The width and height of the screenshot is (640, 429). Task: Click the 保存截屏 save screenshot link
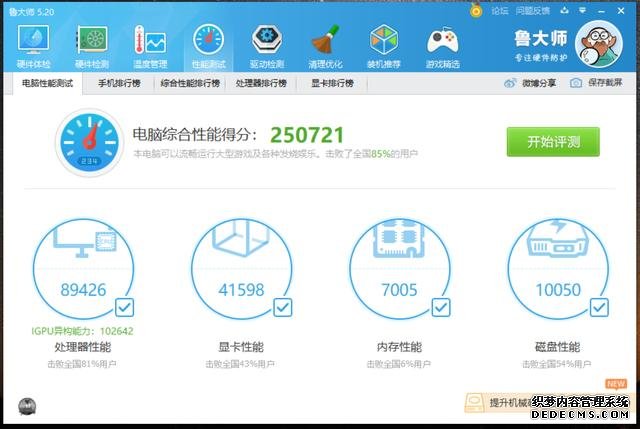tap(605, 83)
